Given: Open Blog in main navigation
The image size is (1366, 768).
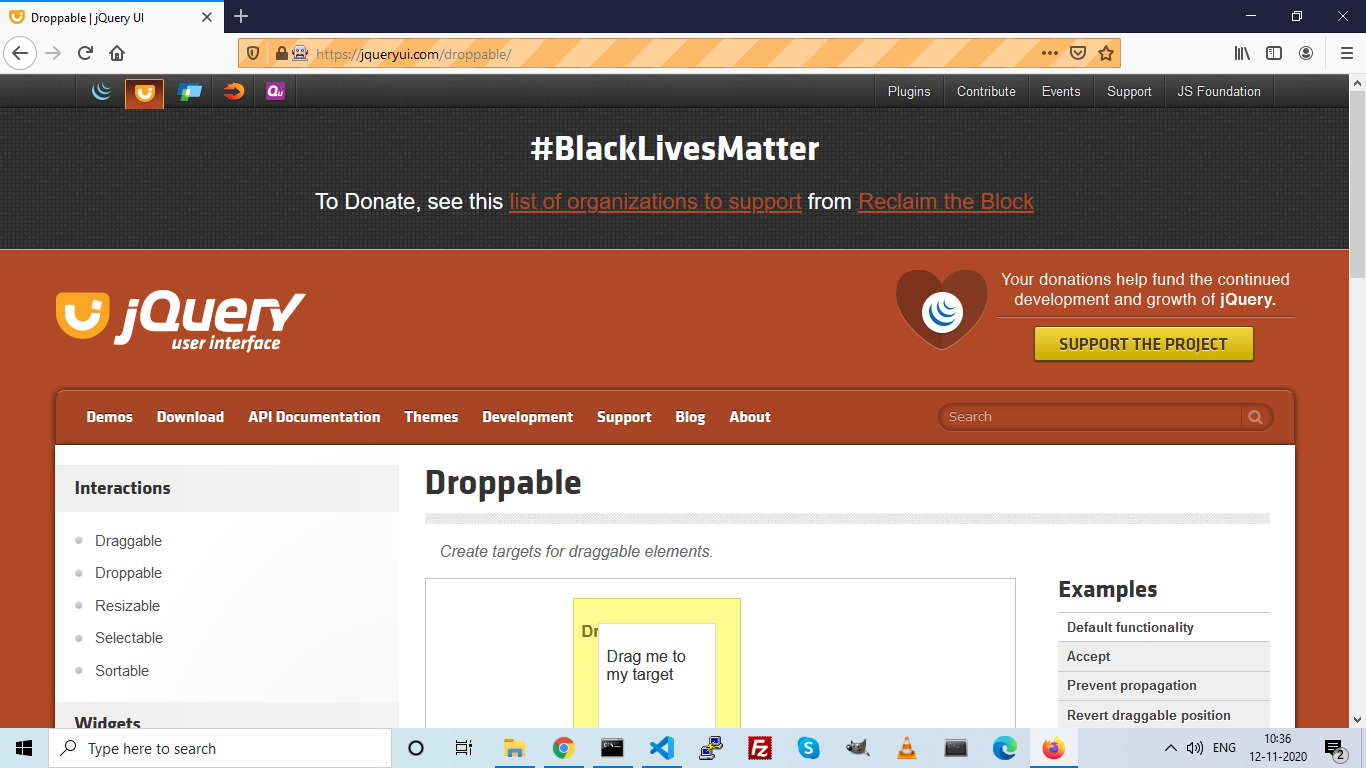Looking at the screenshot, I should [x=690, y=417].
